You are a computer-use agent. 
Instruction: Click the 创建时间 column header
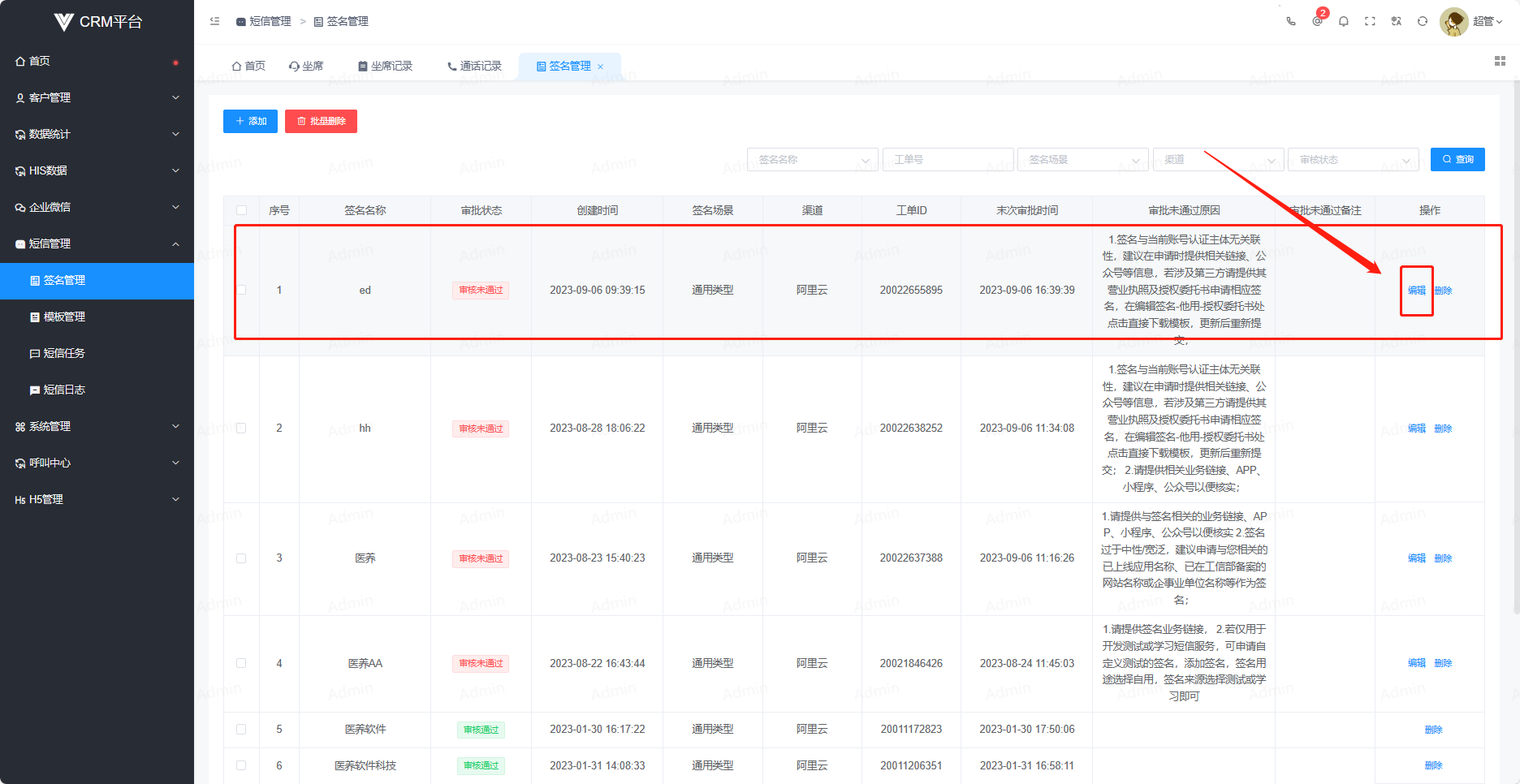(598, 210)
